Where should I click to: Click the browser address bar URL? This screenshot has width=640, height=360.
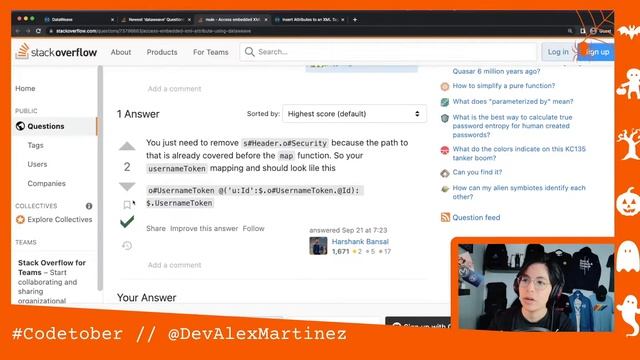[153, 31]
